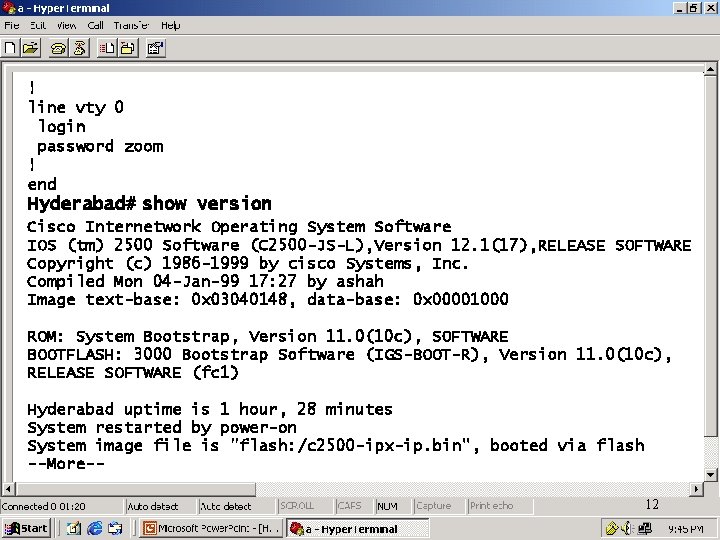Click the 'password zoom' line
720x540 pixels.
tap(100, 146)
